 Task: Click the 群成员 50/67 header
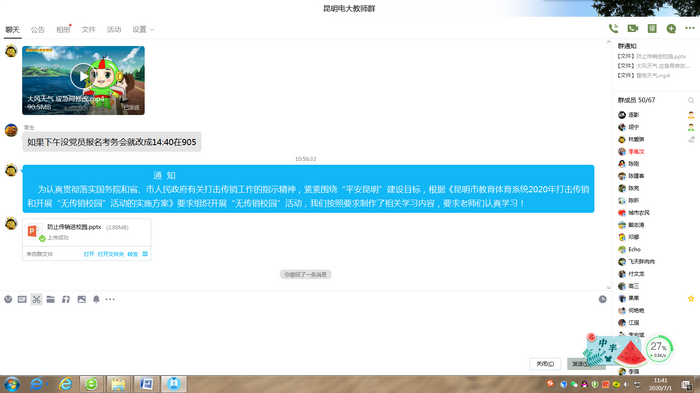pos(636,100)
